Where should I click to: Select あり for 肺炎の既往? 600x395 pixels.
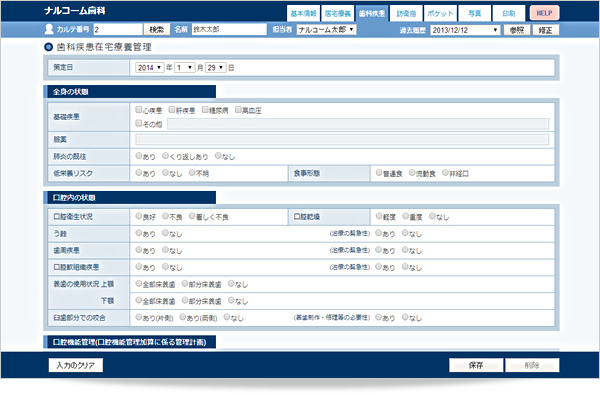(139, 156)
